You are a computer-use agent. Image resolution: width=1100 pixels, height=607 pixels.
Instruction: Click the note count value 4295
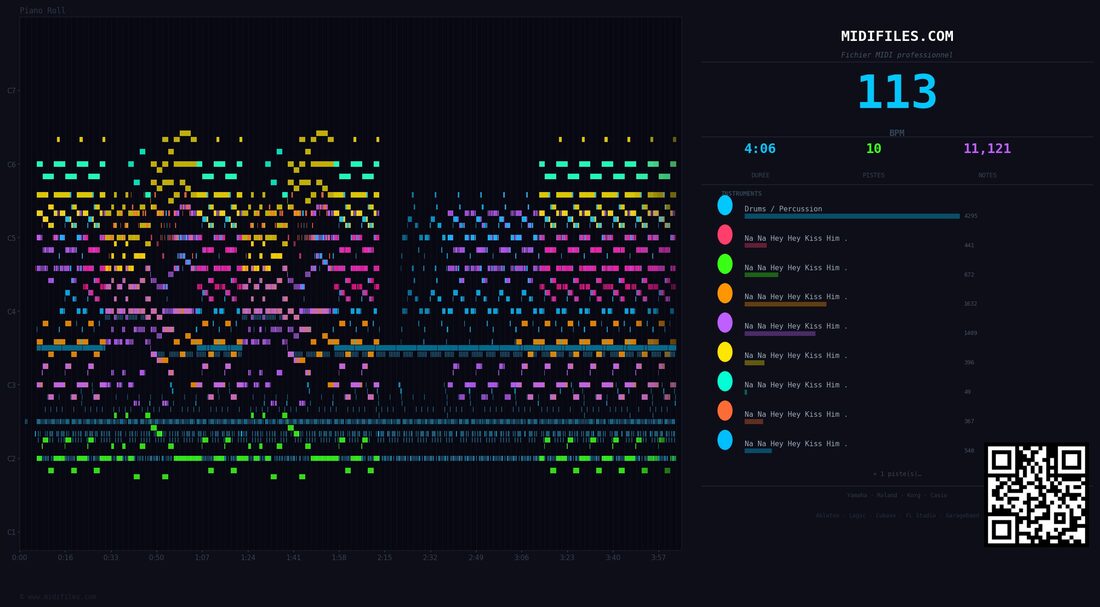[971, 216]
